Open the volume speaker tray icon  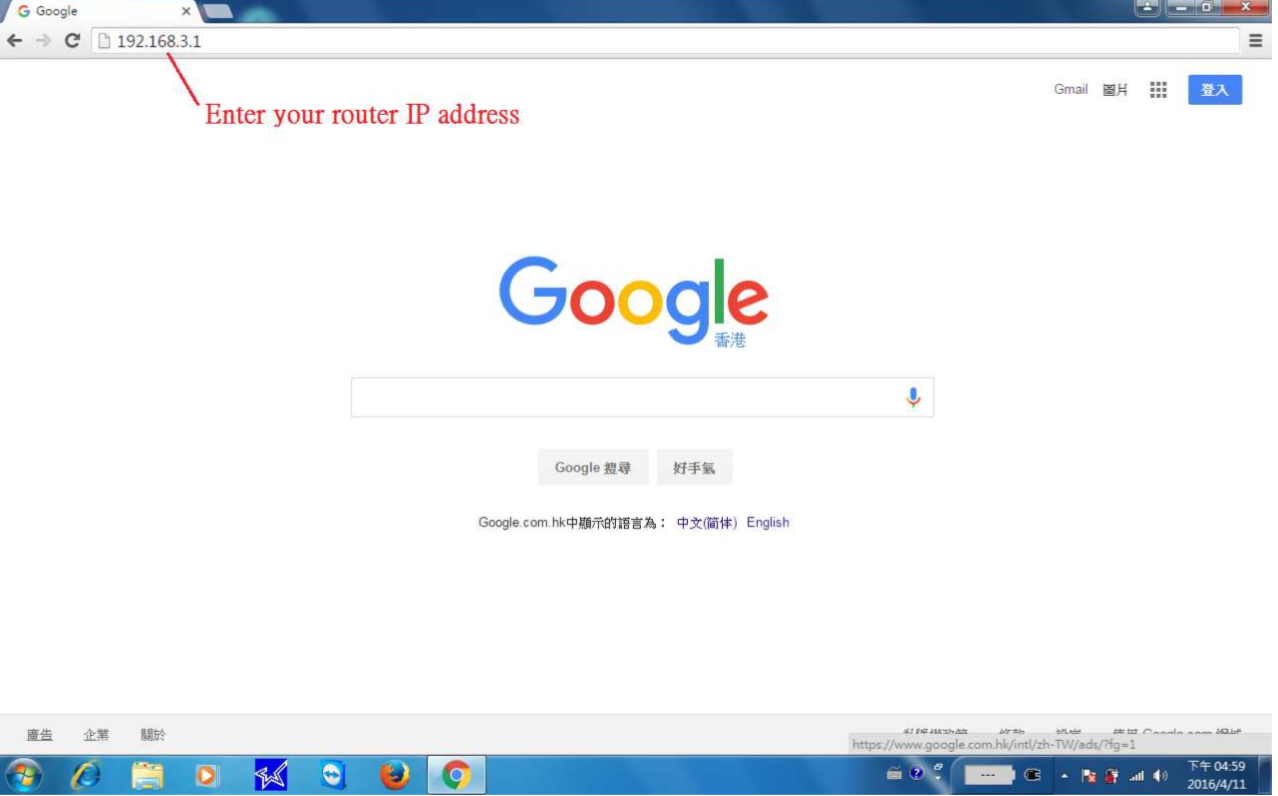click(1160, 775)
